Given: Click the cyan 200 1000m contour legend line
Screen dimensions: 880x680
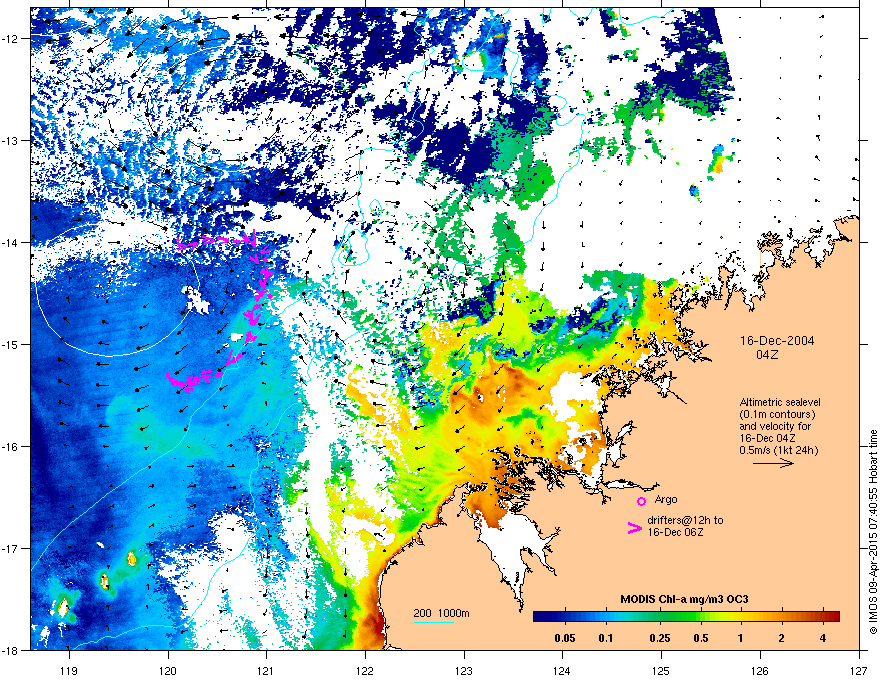Looking at the screenshot, I should [x=434, y=622].
